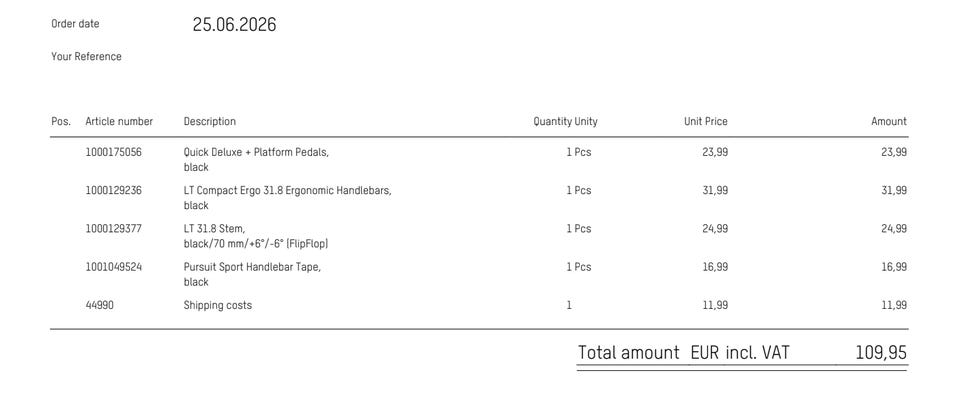Click the 'Total amount EUR incl. VAT' label

(684, 352)
